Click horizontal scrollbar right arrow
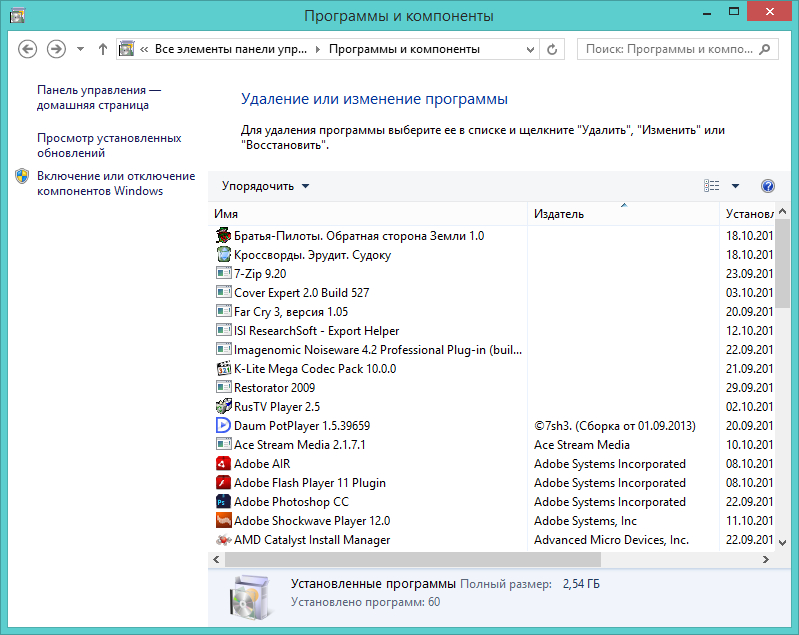The image size is (799, 635). coord(765,560)
